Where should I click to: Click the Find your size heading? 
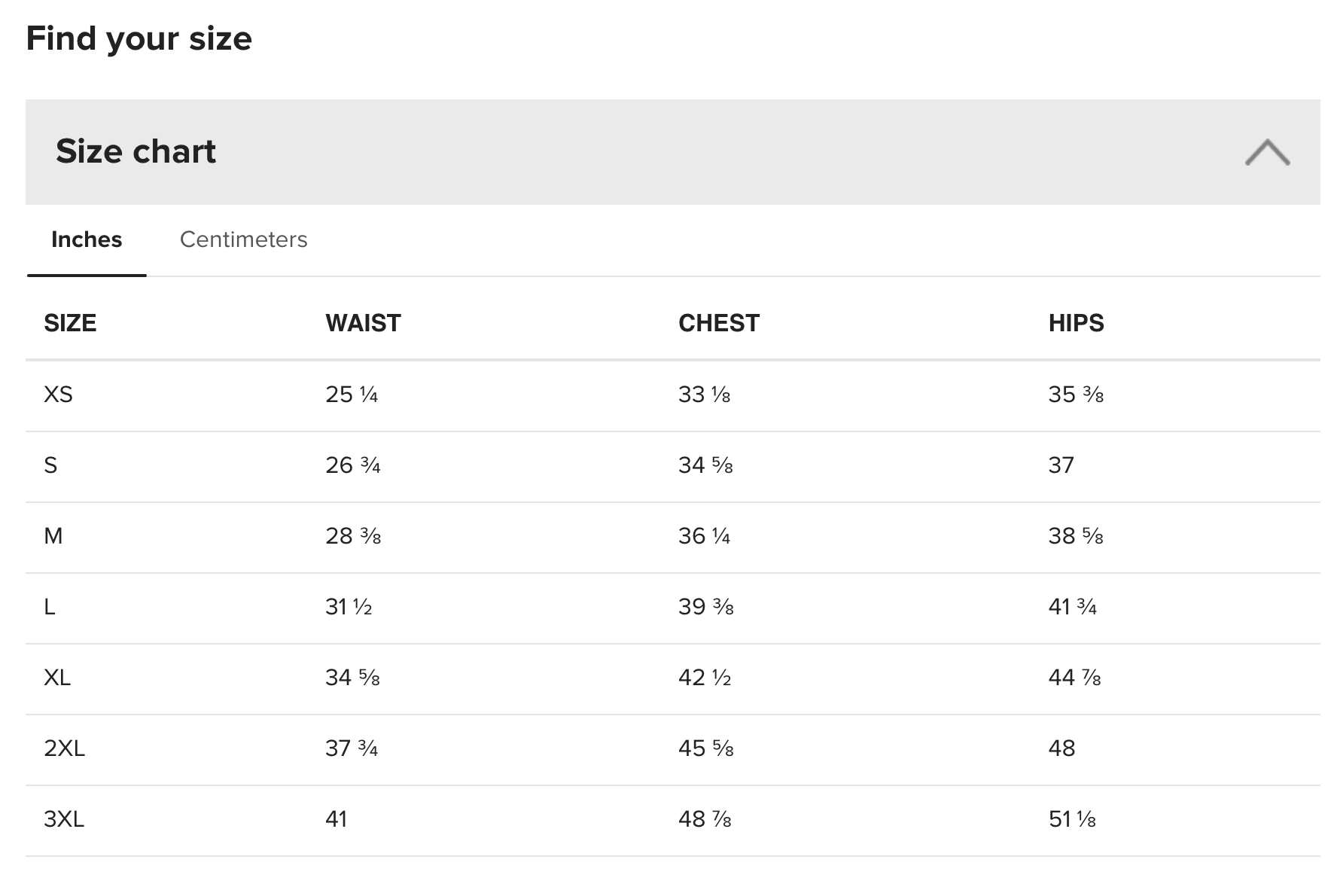tap(139, 38)
